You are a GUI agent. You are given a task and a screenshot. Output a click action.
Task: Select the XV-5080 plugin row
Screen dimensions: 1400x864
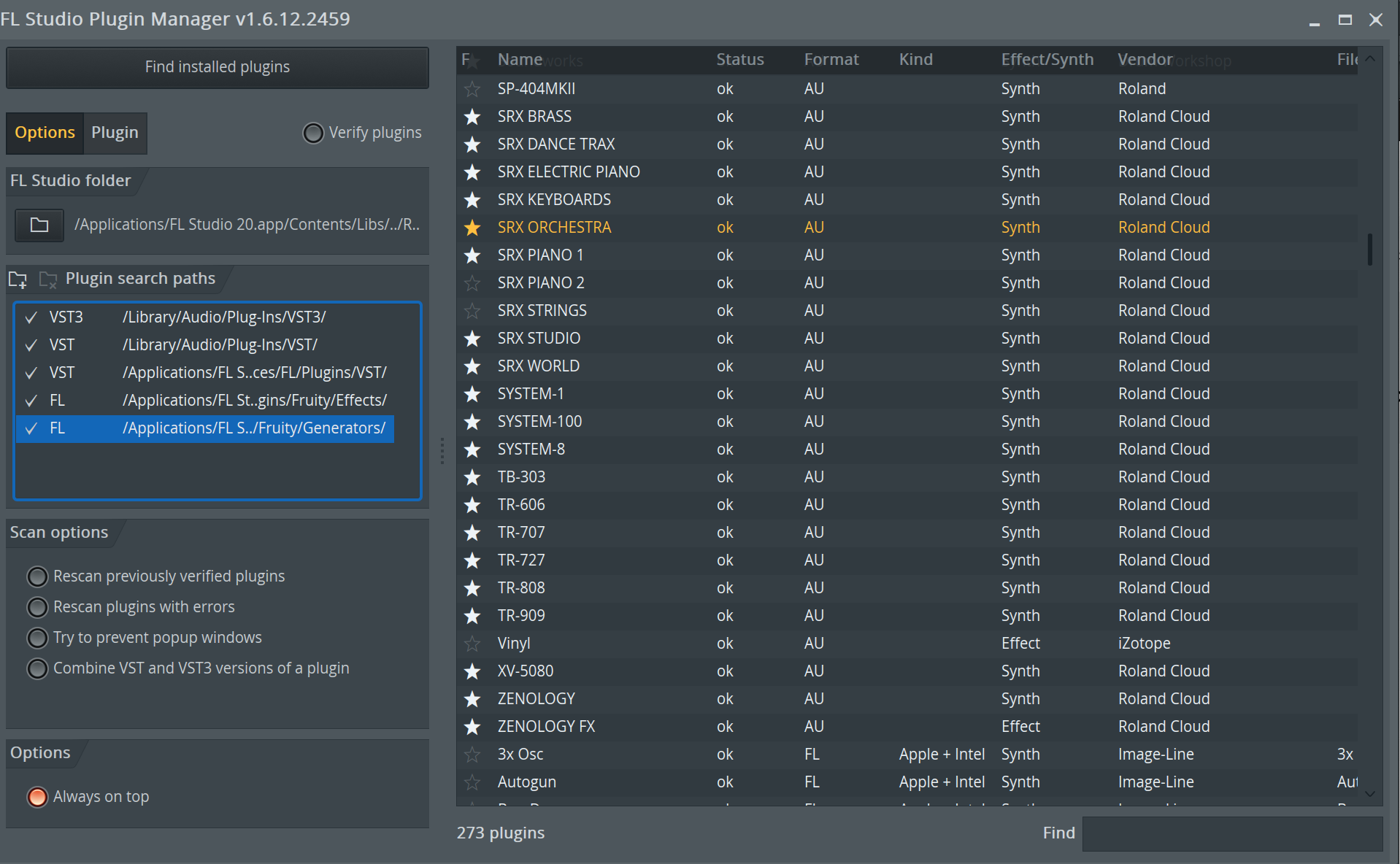pyautogui.click(x=907, y=671)
